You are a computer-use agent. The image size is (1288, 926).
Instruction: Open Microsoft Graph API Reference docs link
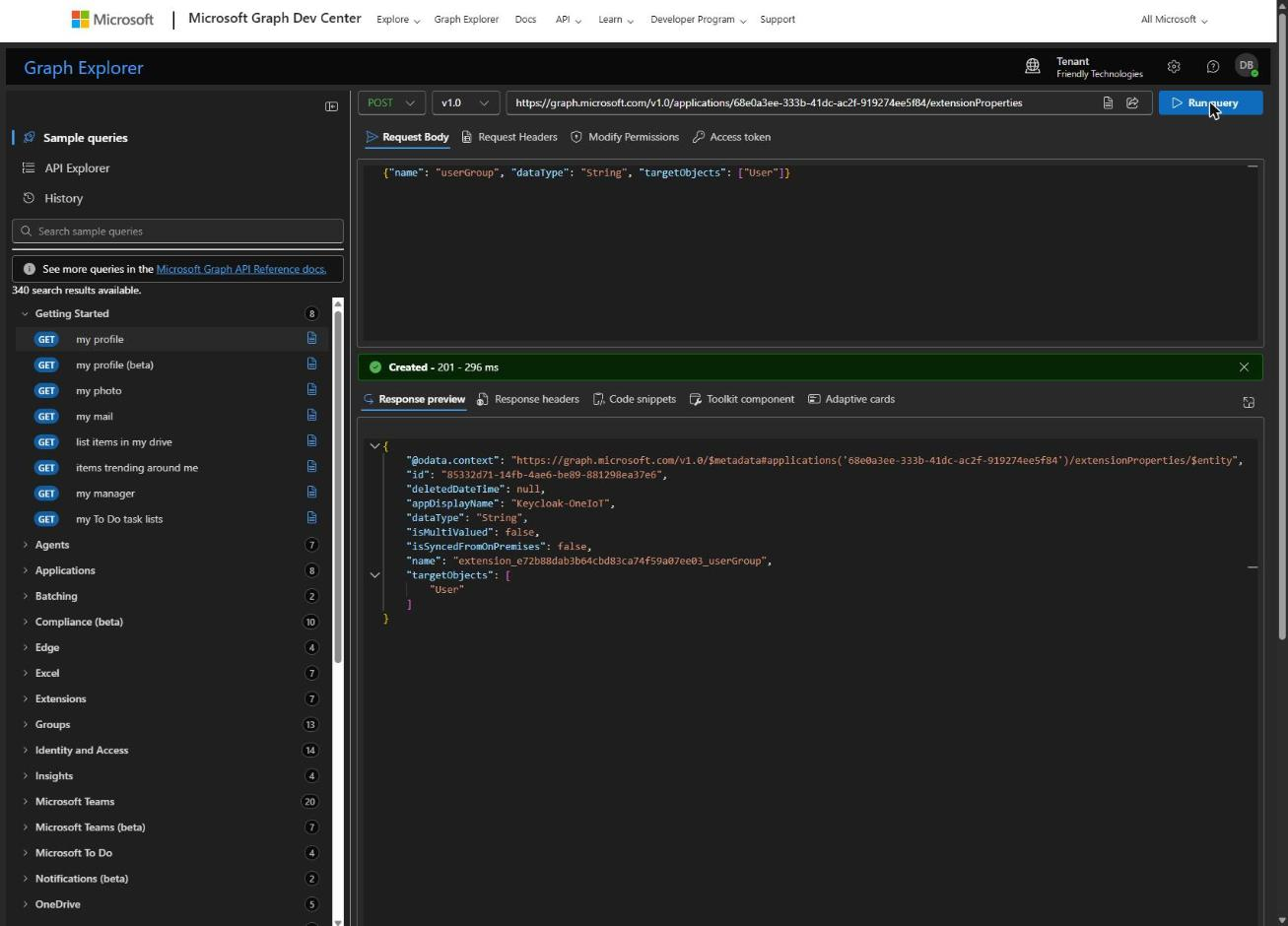point(241,269)
